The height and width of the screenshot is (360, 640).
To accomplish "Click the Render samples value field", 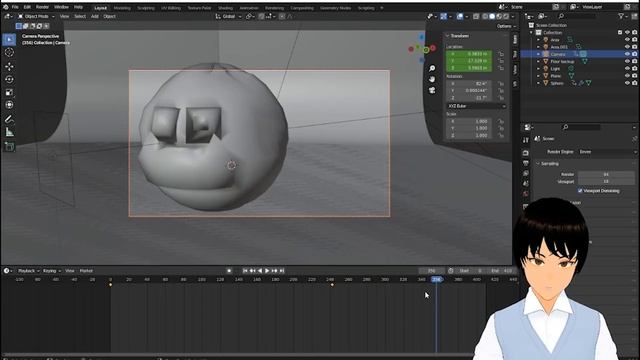I will click(606, 174).
